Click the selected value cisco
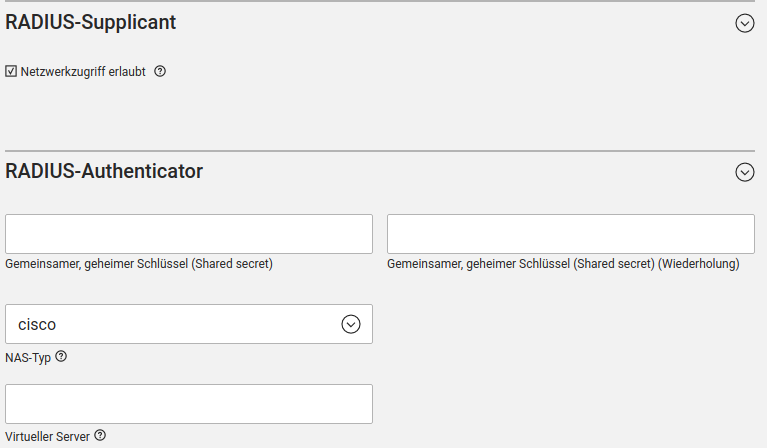 click(x=37, y=324)
